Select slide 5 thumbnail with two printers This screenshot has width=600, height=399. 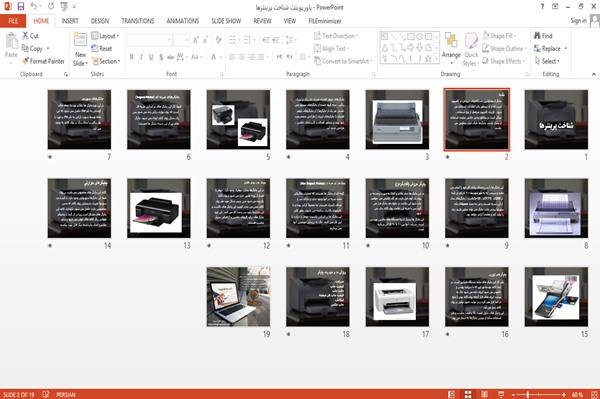point(238,119)
